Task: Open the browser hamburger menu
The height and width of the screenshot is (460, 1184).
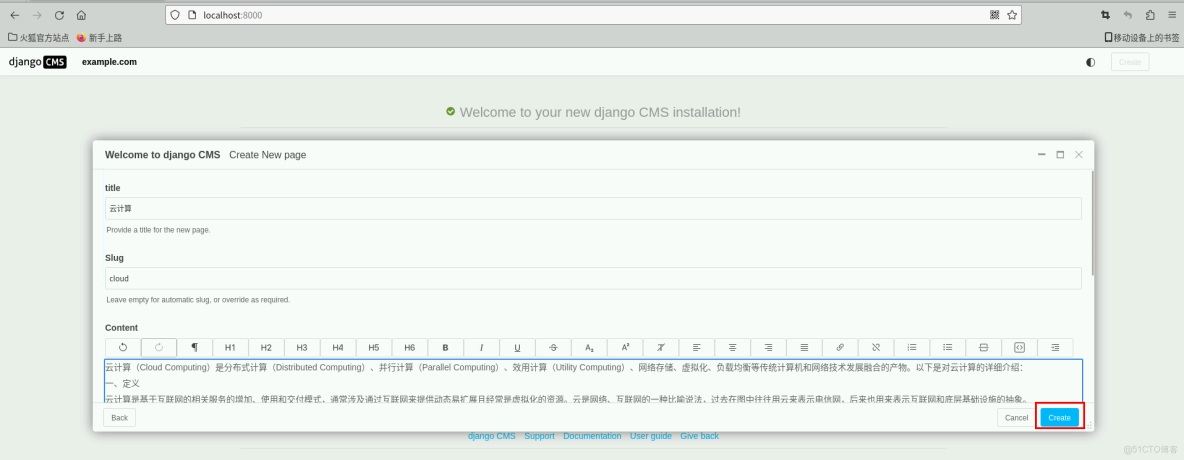Action: pyautogui.click(x=1170, y=15)
